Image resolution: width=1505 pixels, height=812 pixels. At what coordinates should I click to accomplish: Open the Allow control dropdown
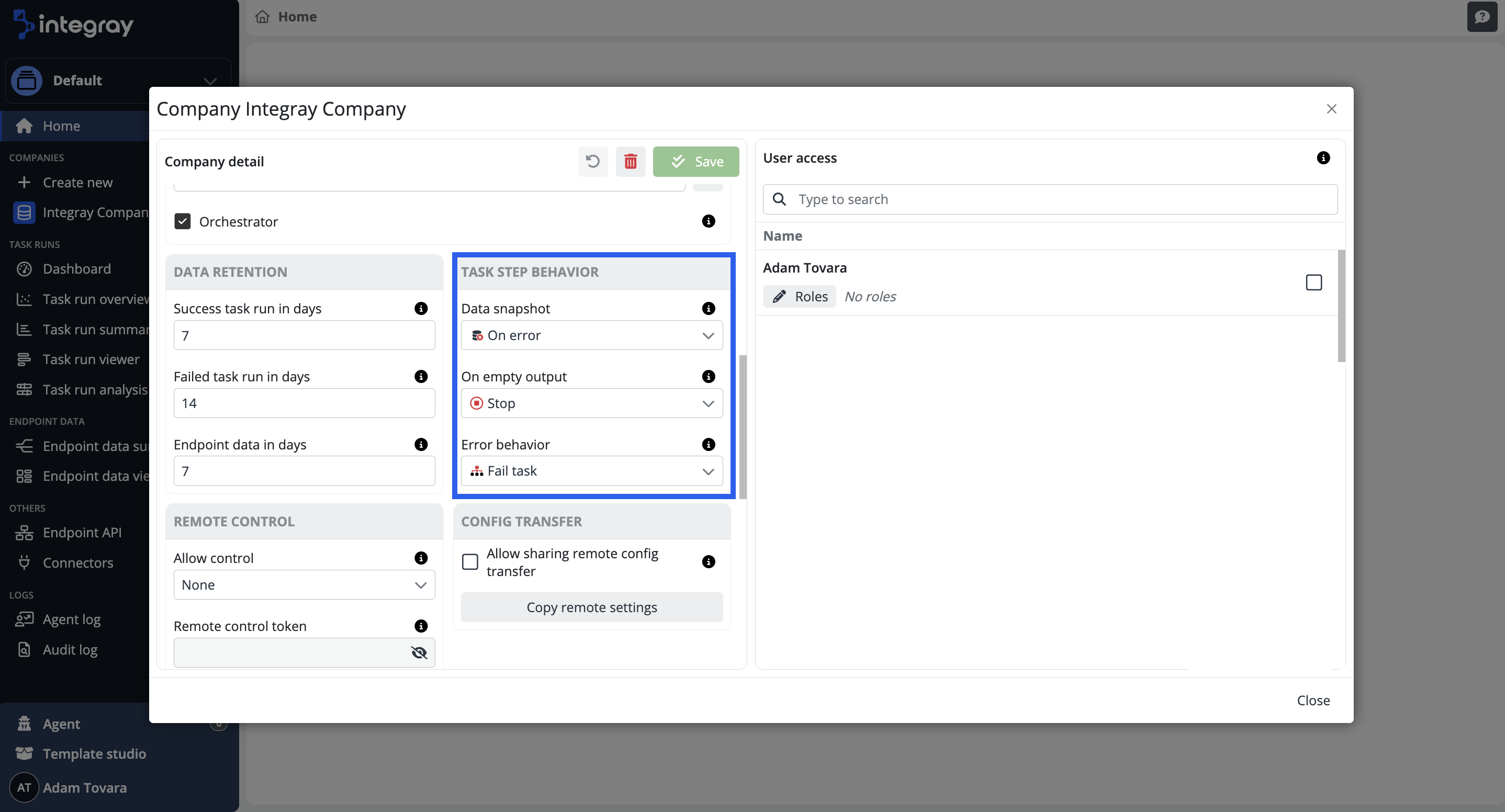(x=304, y=585)
